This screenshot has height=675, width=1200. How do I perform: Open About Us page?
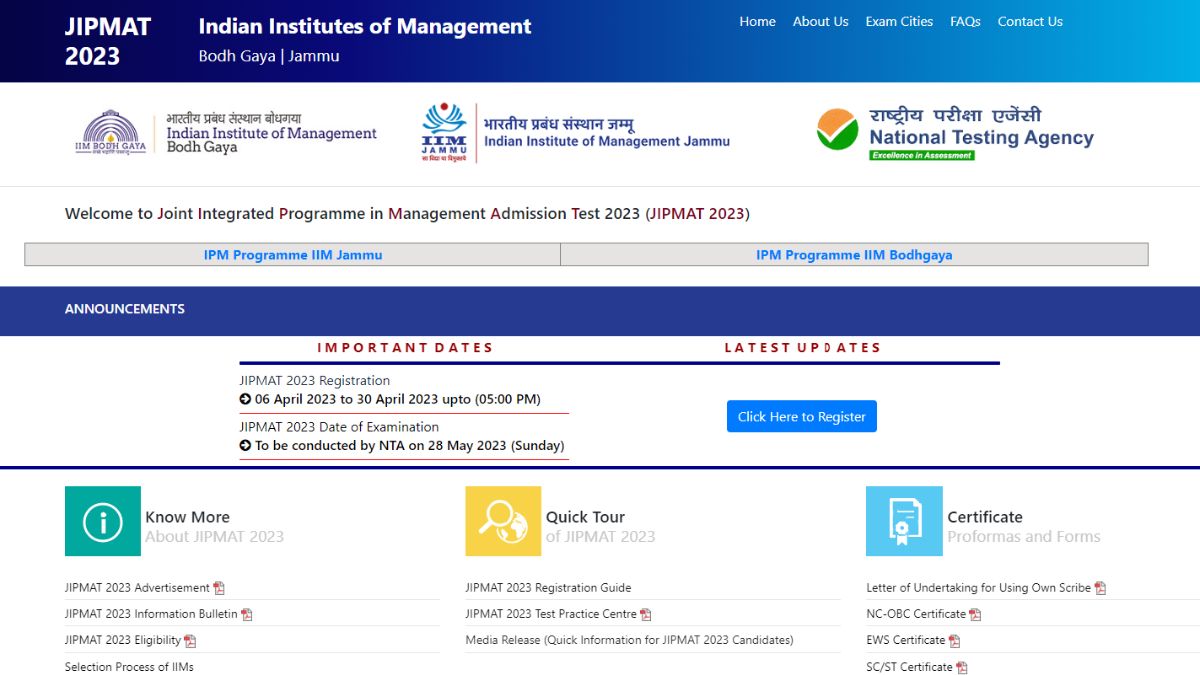click(x=820, y=21)
